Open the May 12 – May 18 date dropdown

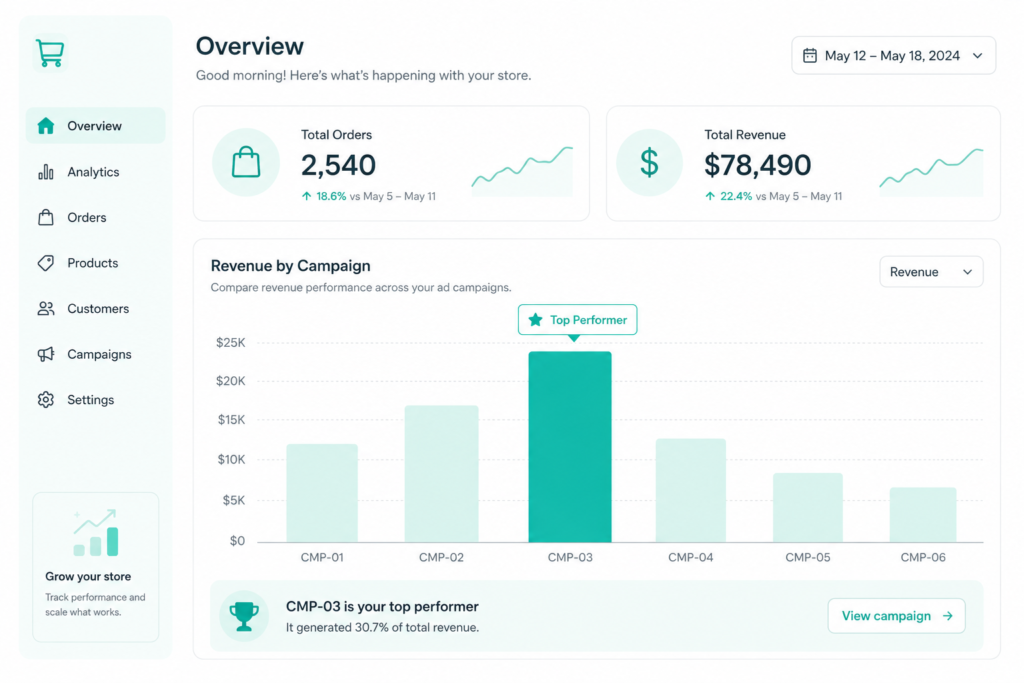[x=893, y=56]
